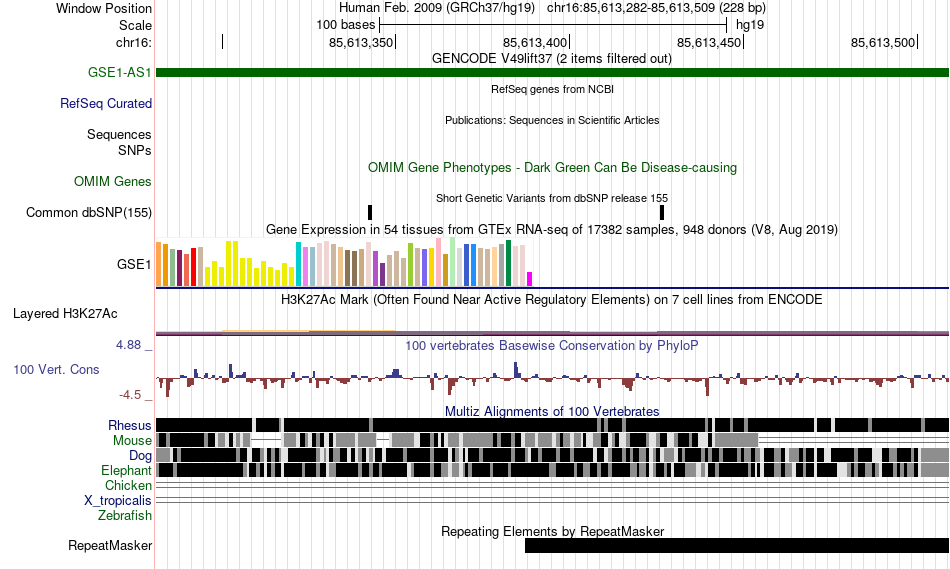Click the magenta bar in GTEx chart

[530, 279]
